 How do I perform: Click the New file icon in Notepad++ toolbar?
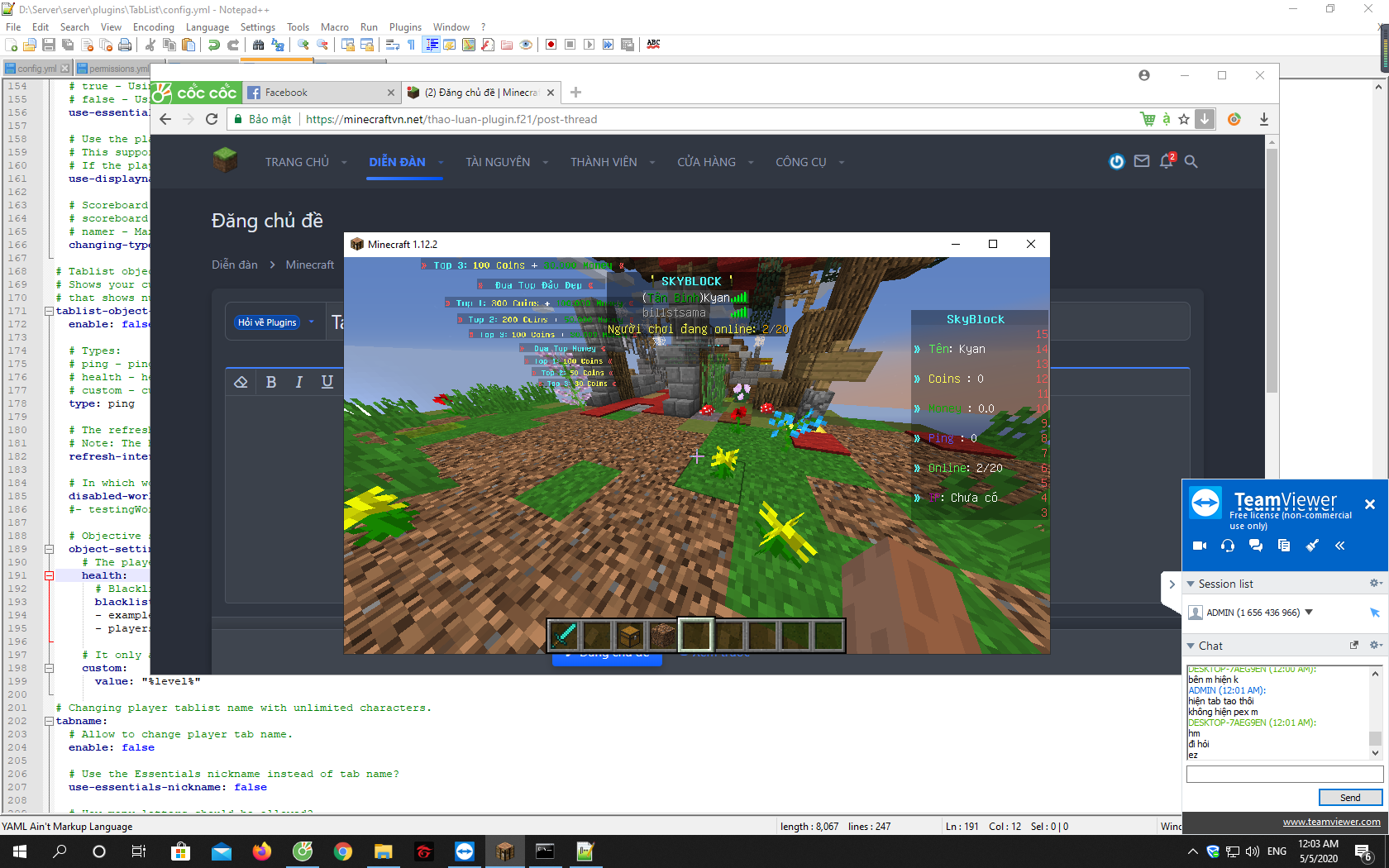point(11,45)
